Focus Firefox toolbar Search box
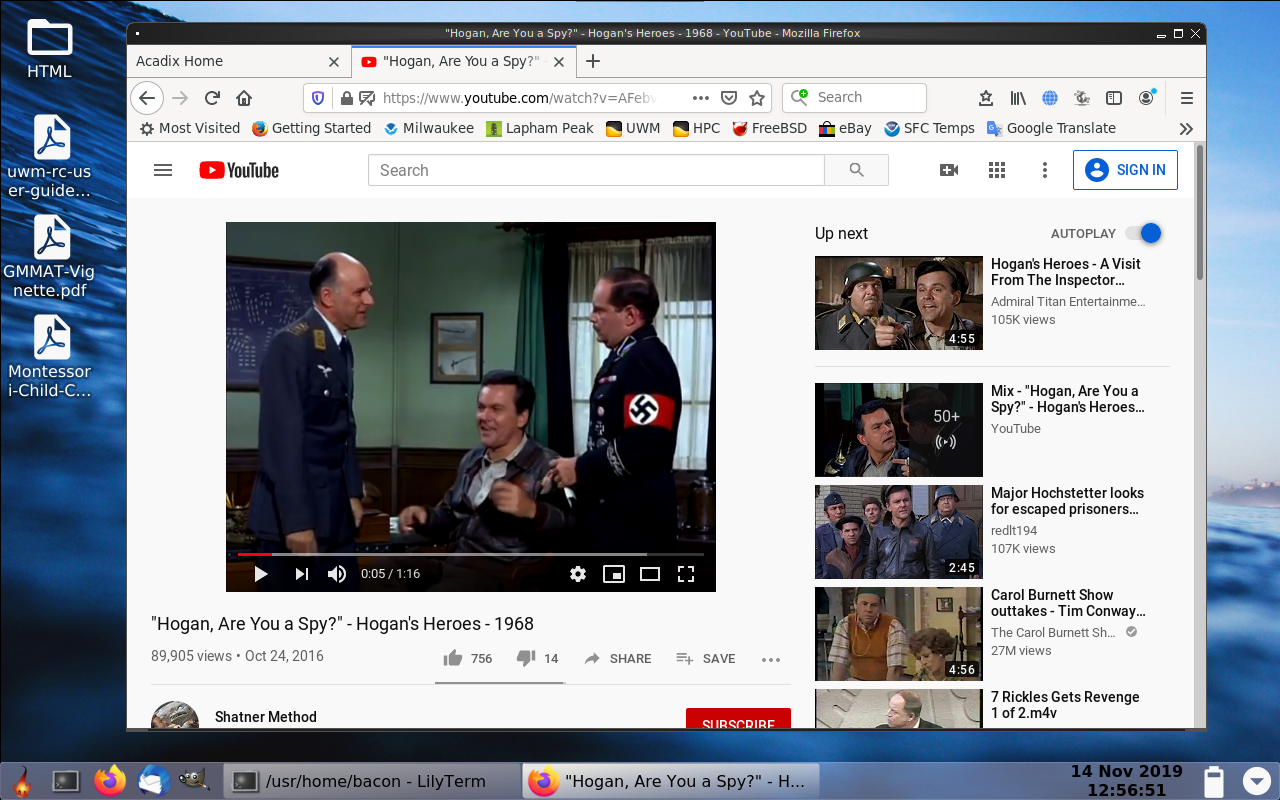 854,98
